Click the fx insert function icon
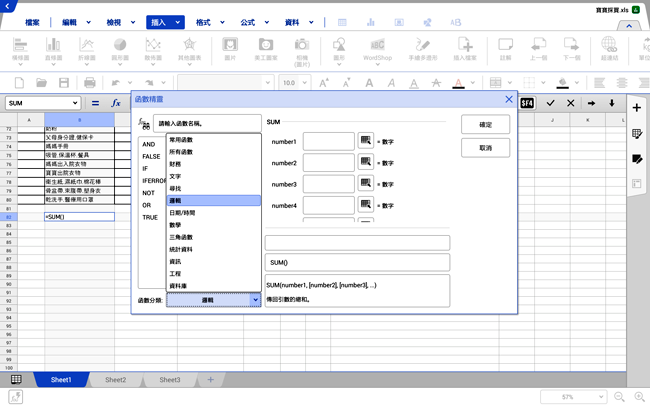Screen dimensions: 650x406 [116, 103]
